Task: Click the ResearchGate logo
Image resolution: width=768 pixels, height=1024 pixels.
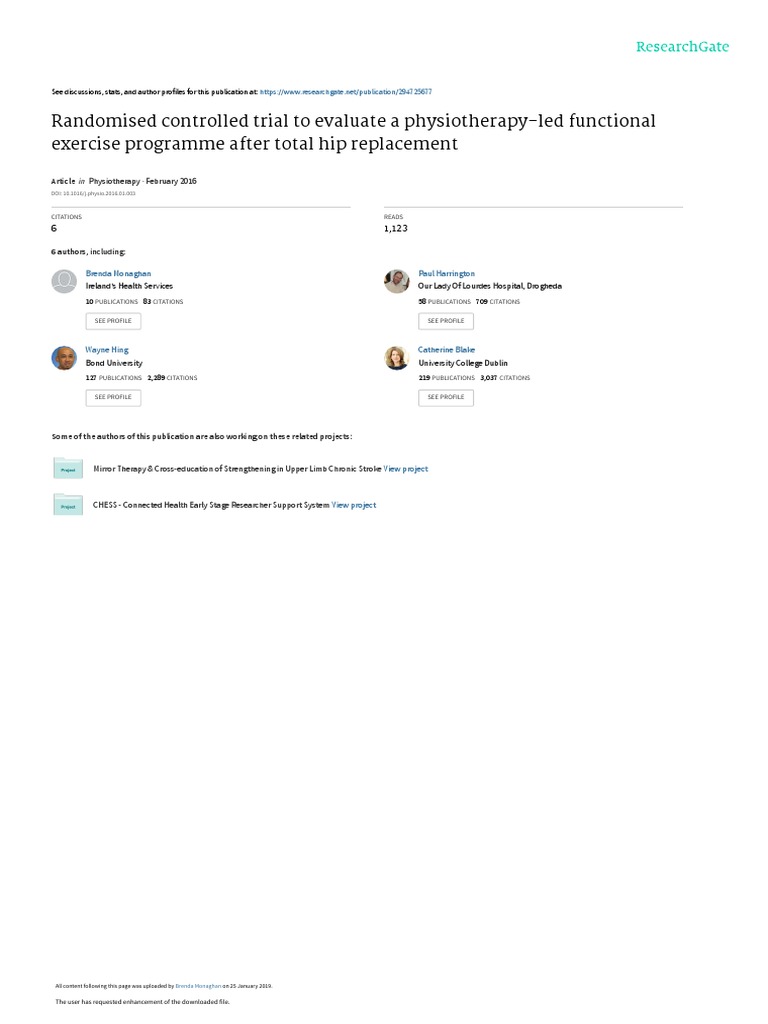Action: pyautogui.click(x=684, y=47)
